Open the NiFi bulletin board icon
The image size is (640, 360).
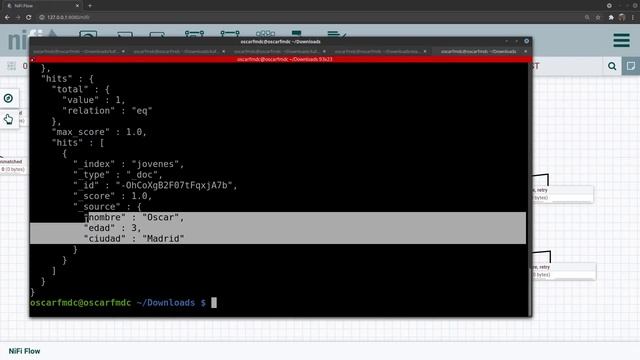point(631,66)
